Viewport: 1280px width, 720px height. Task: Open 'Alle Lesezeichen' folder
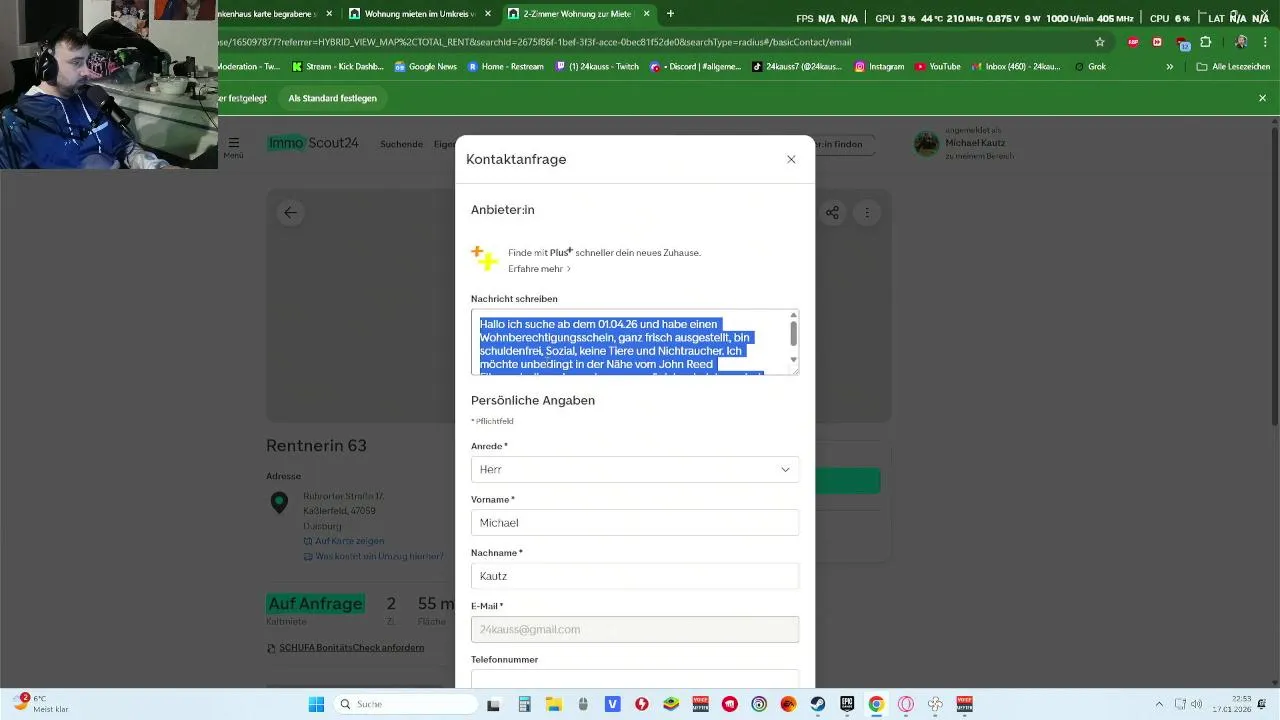(1231, 67)
